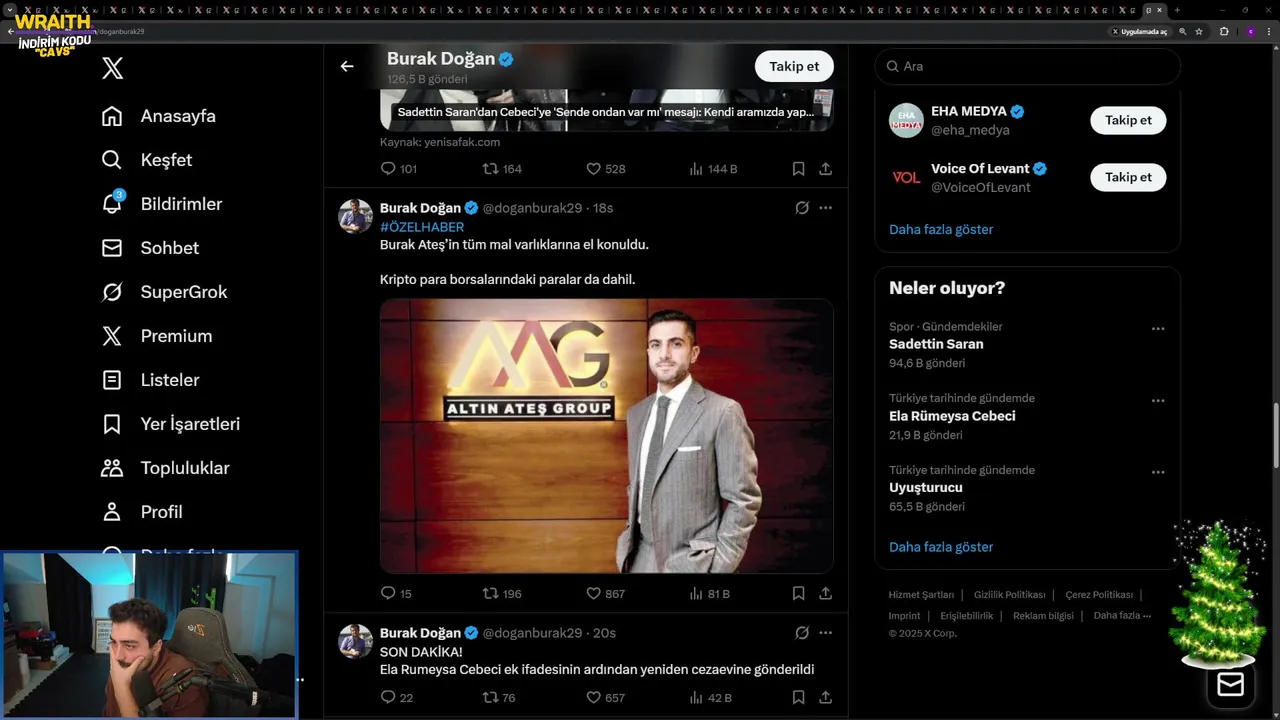Open Bildirimler notifications
The width and height of the screenshot is (1280, 720).
(162, 204)
